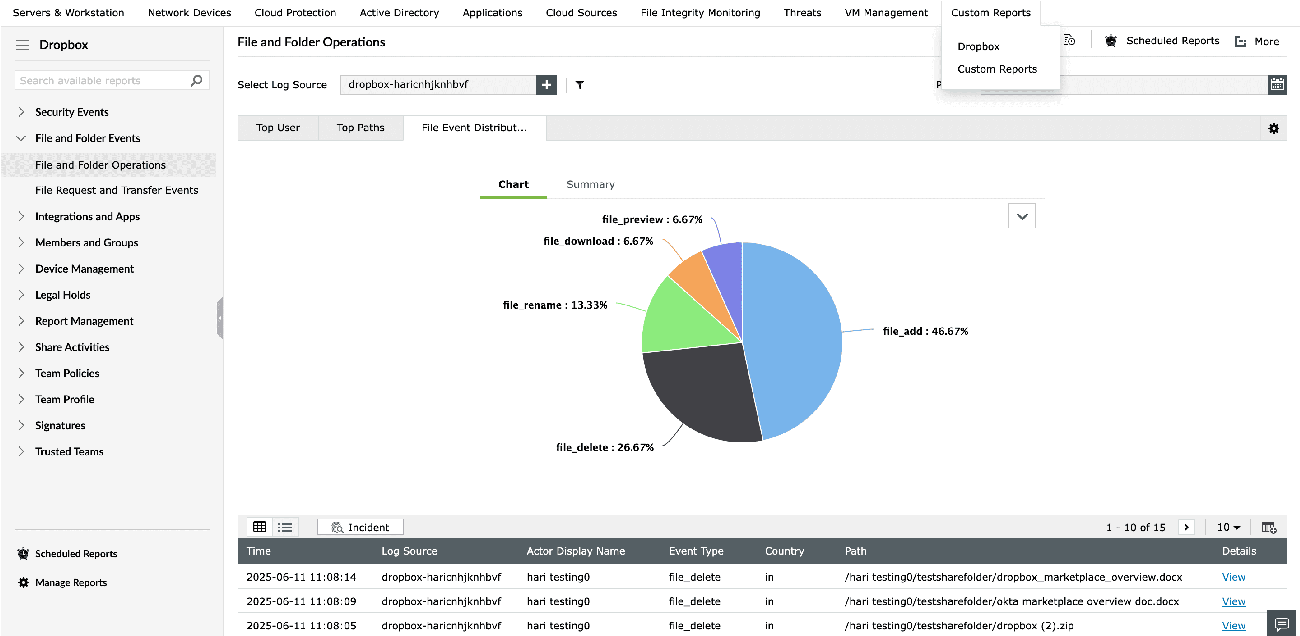Open Active Directory tab

399,13
